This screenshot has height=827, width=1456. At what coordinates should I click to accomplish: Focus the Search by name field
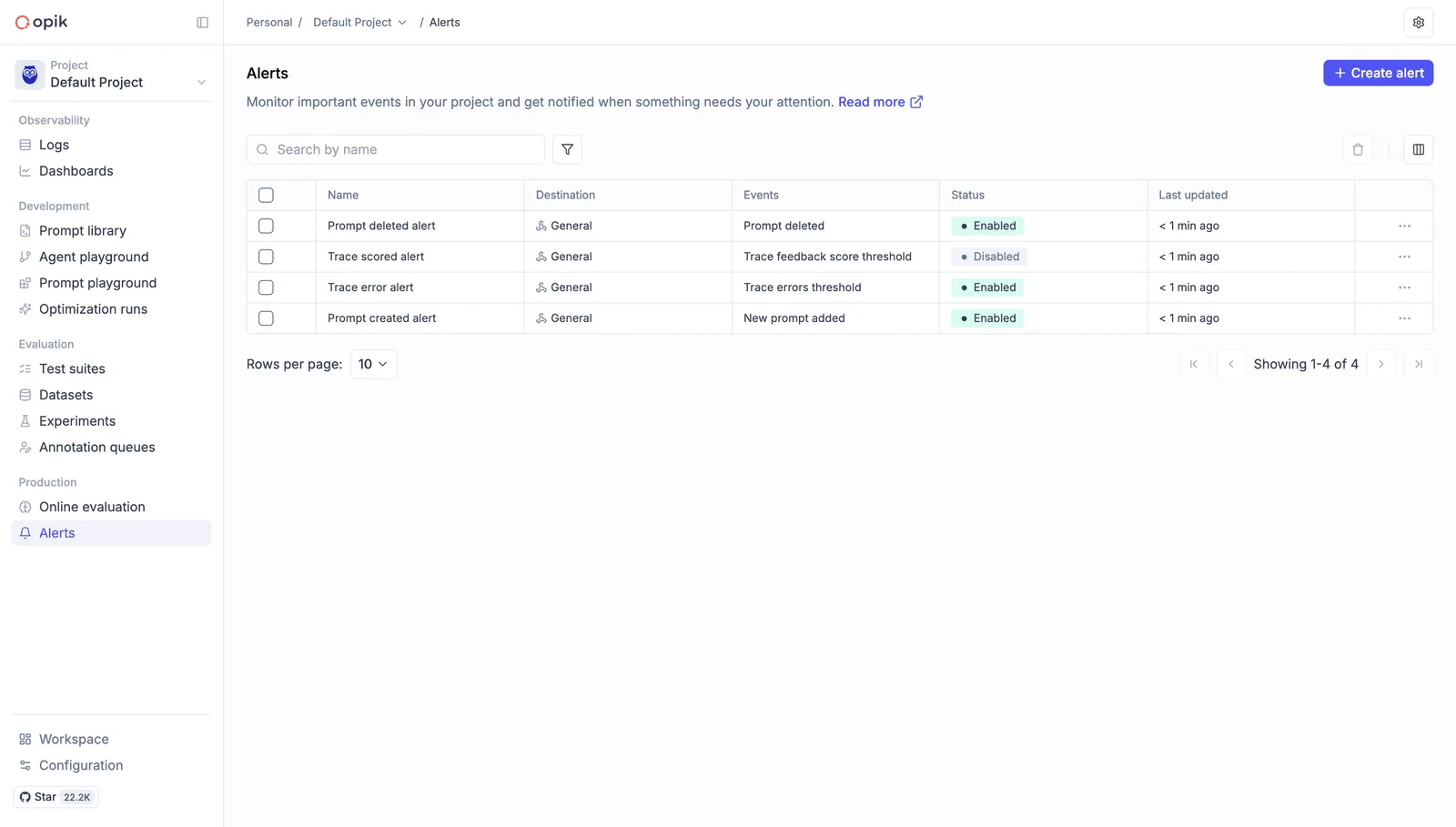coord(395,149)
